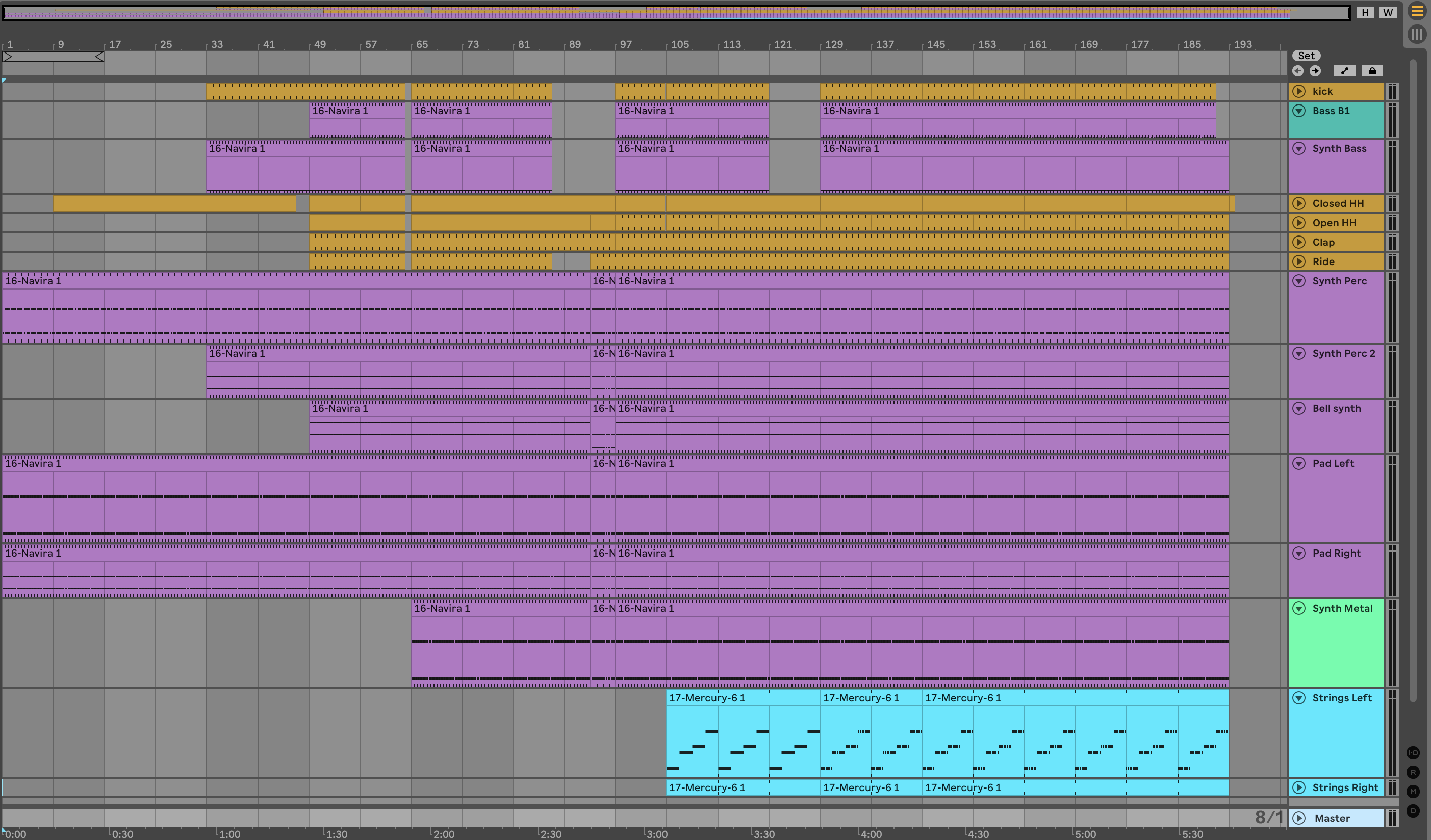Viewport: 1431px width, 840px height.
Task: Unfold the kick track
Action: [1299, 91]
